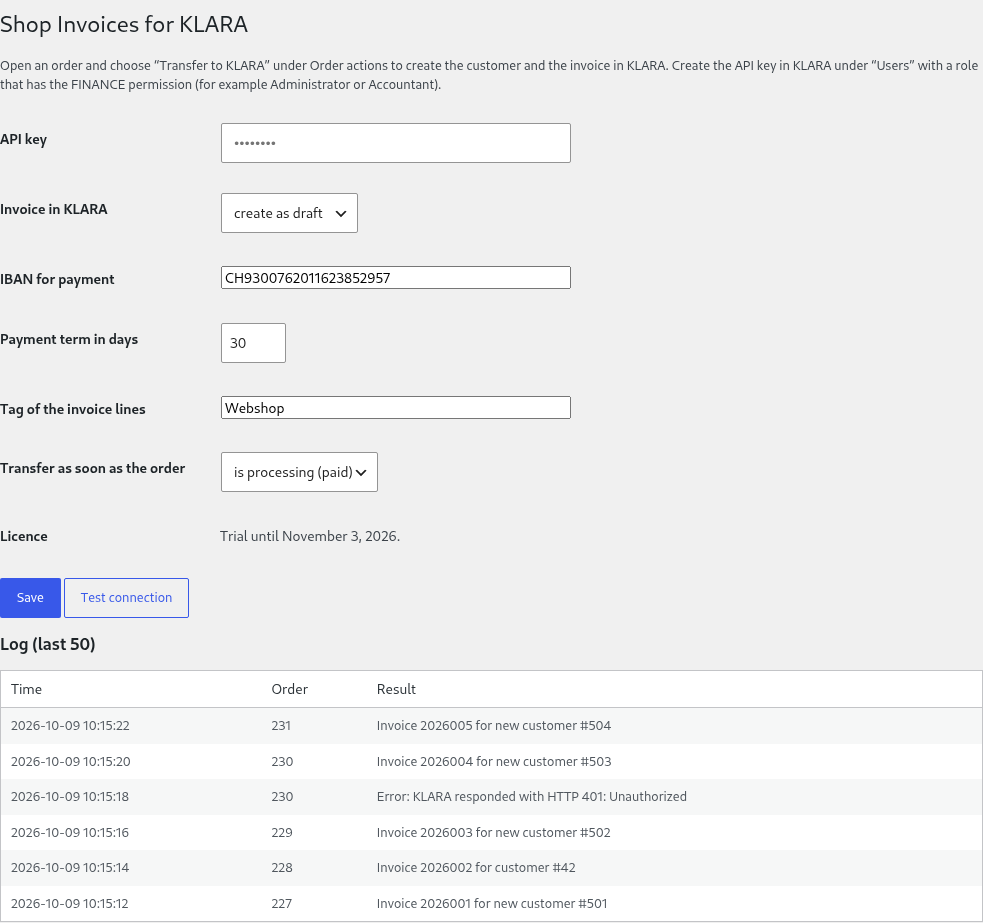Screen dimensions: 983x923
Task: Select log time 2026-10-09 10:15:22
Action: click(x=70, y=725)
